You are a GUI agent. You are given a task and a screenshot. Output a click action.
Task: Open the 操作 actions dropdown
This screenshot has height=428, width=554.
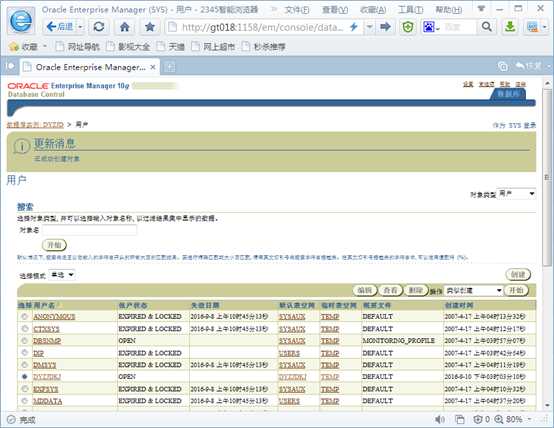tap(473, 291)
